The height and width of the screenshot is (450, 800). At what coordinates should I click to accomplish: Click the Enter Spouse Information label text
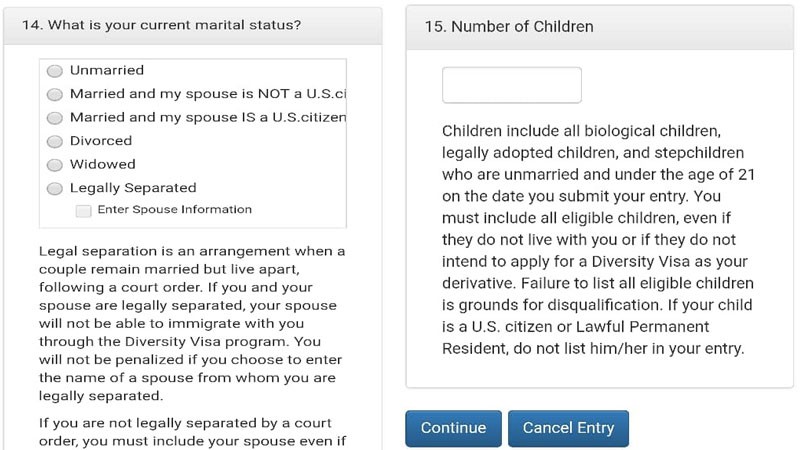(x=174, y=209)
